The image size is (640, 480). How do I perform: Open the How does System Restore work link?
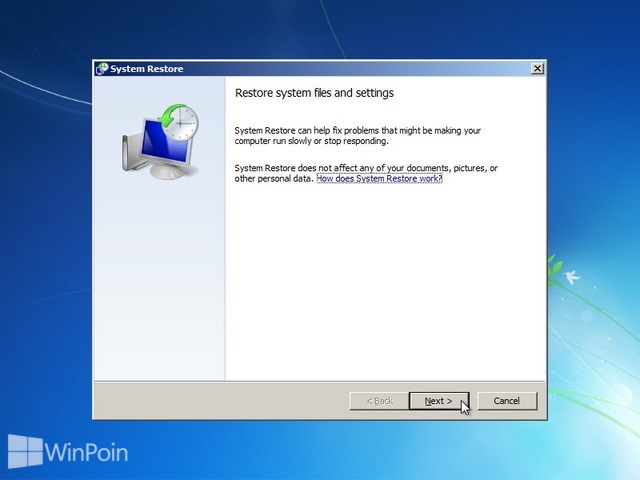[x=379, y=179]
